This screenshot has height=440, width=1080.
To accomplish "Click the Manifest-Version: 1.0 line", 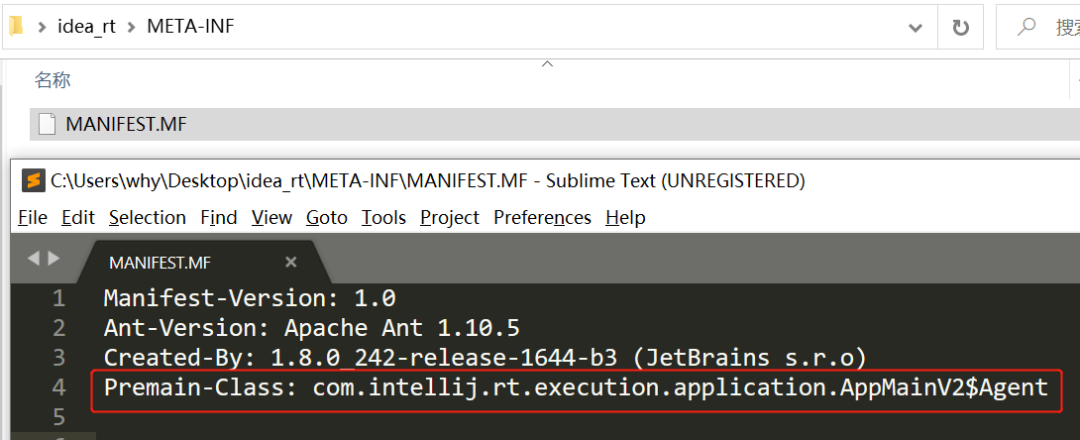I will click(249, 298).
